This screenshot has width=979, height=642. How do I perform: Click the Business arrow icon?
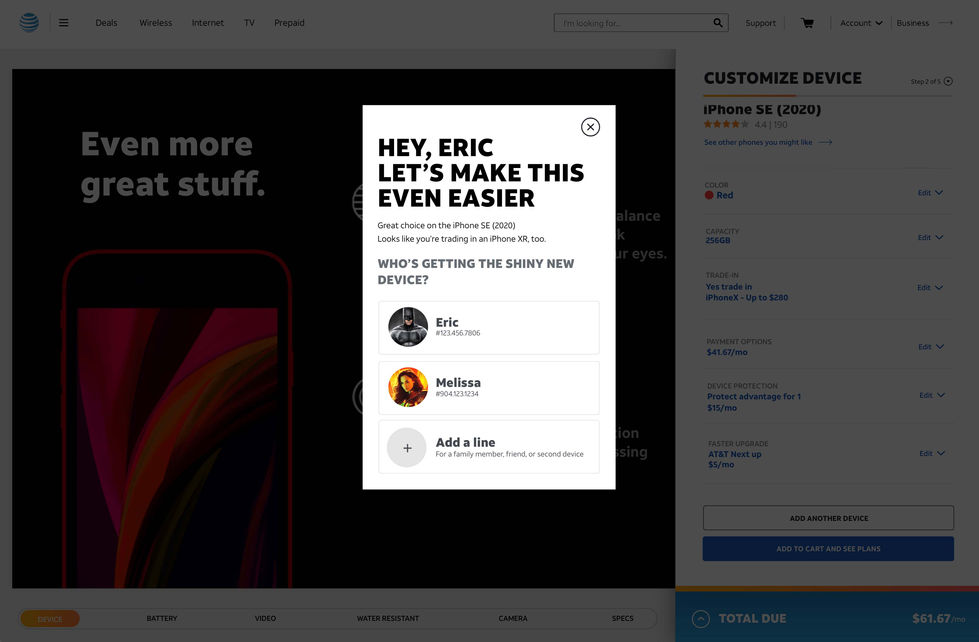point(946,23)
